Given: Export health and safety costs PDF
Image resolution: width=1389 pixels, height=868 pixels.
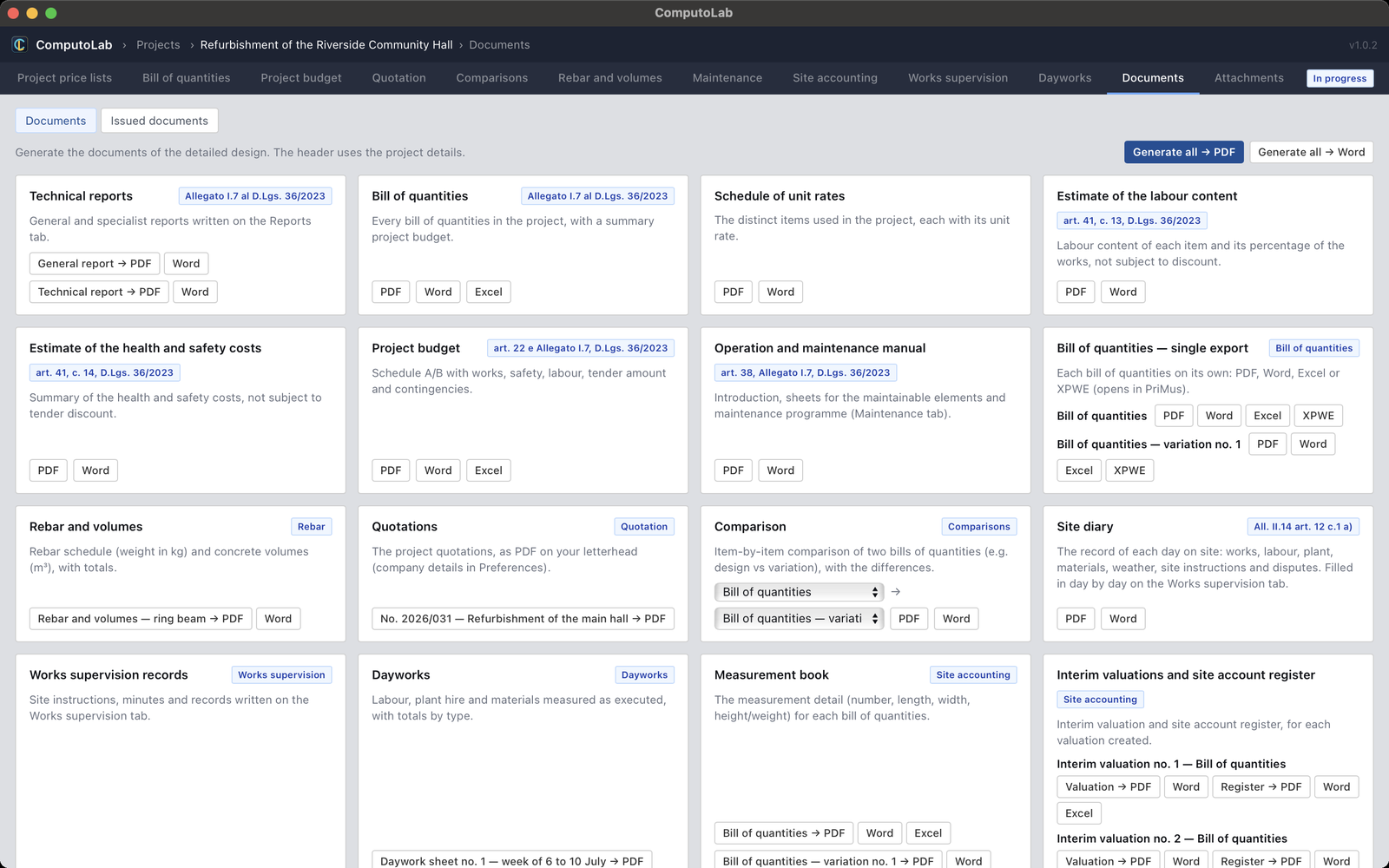Looking at the screenshot, I should point(49,470).
